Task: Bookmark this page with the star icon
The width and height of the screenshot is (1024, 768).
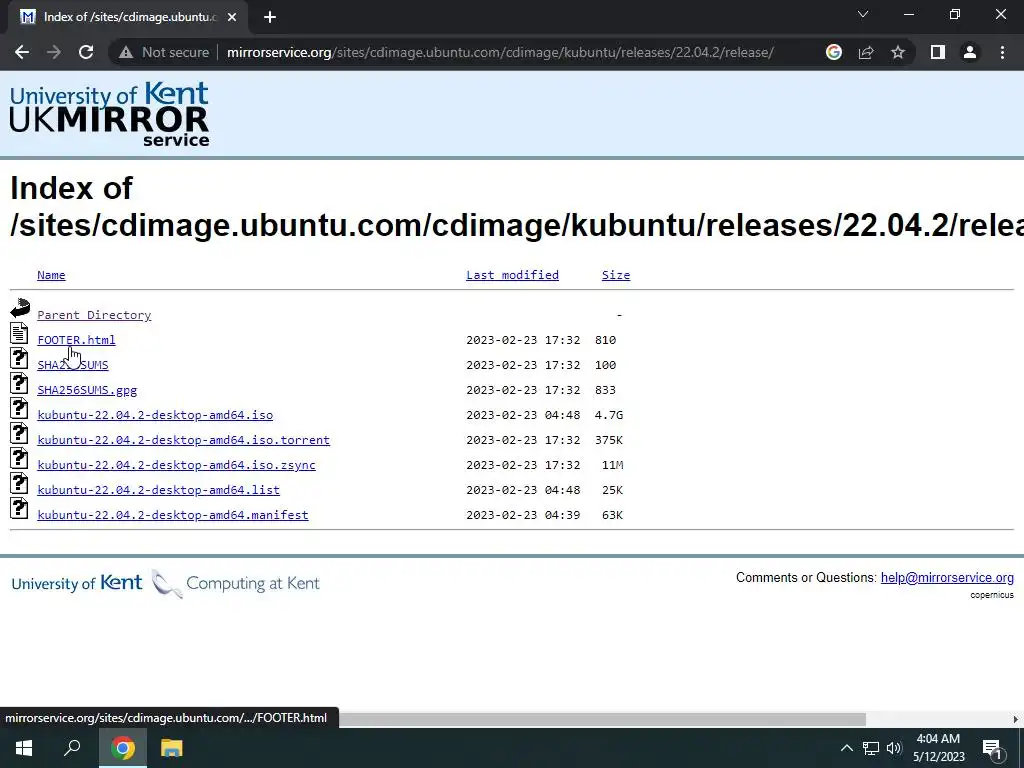Action: point(898,52)
